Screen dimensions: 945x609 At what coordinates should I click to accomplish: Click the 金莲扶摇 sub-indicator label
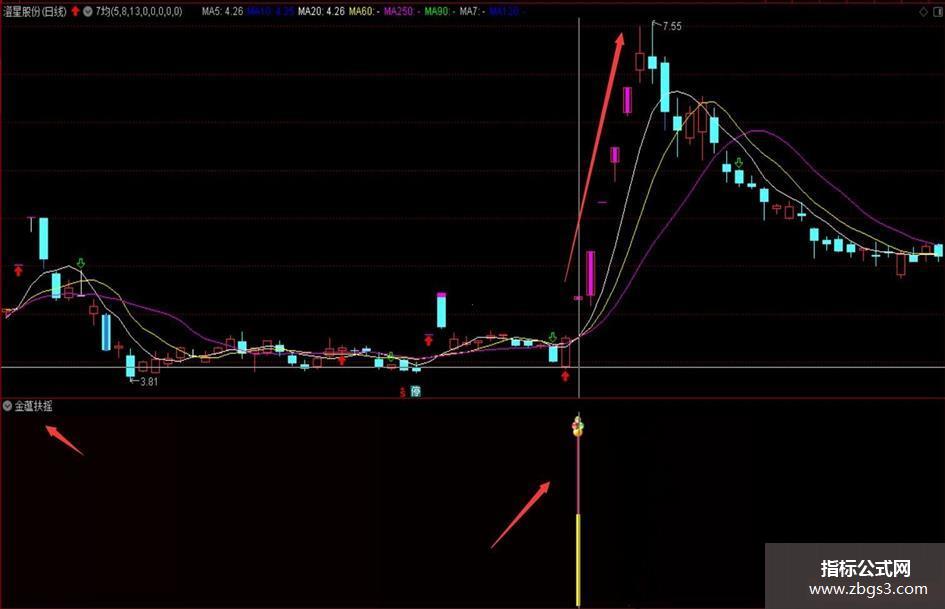[34, 406]
